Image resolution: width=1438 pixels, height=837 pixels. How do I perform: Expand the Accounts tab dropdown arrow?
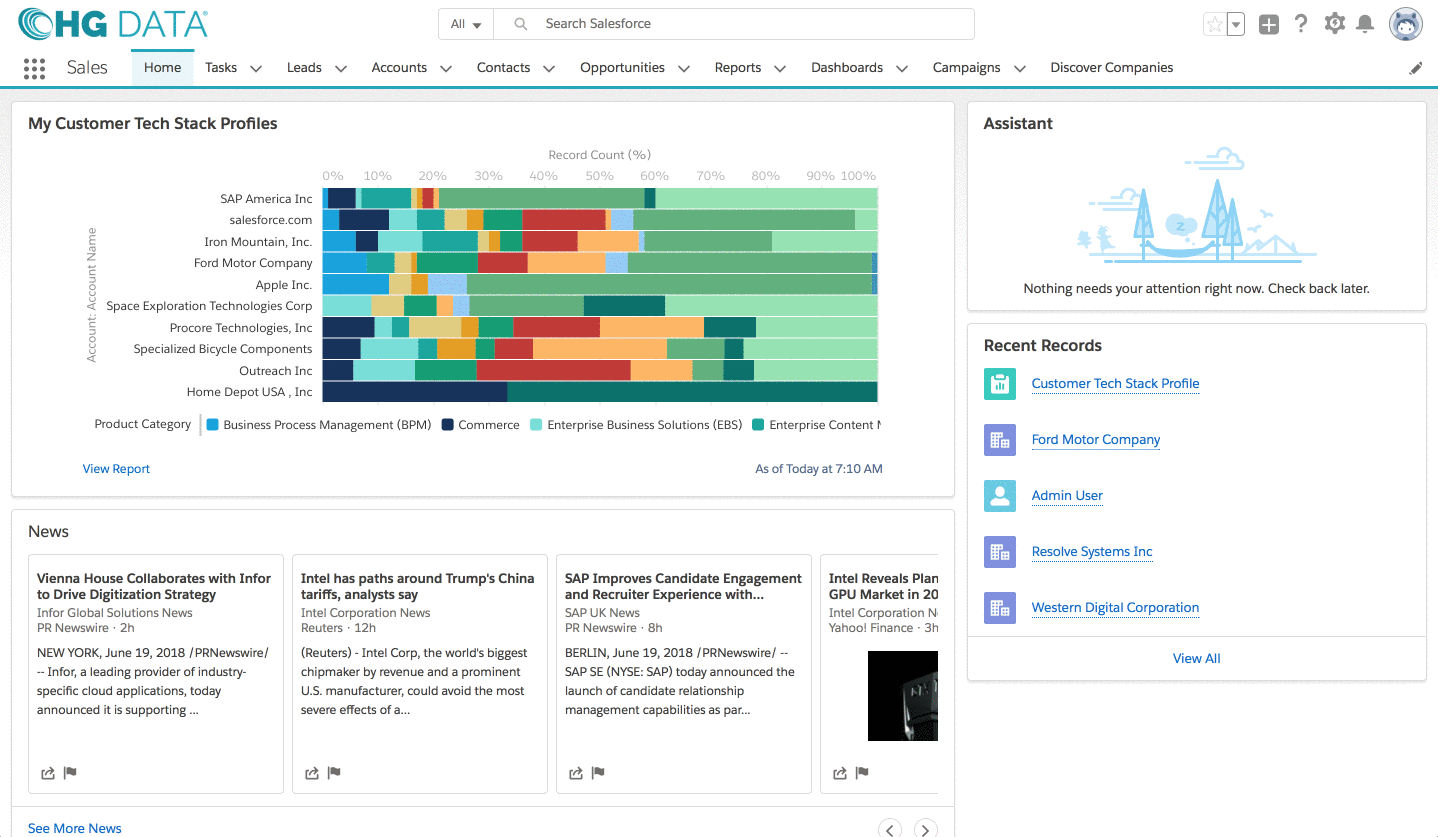[446, 69]
